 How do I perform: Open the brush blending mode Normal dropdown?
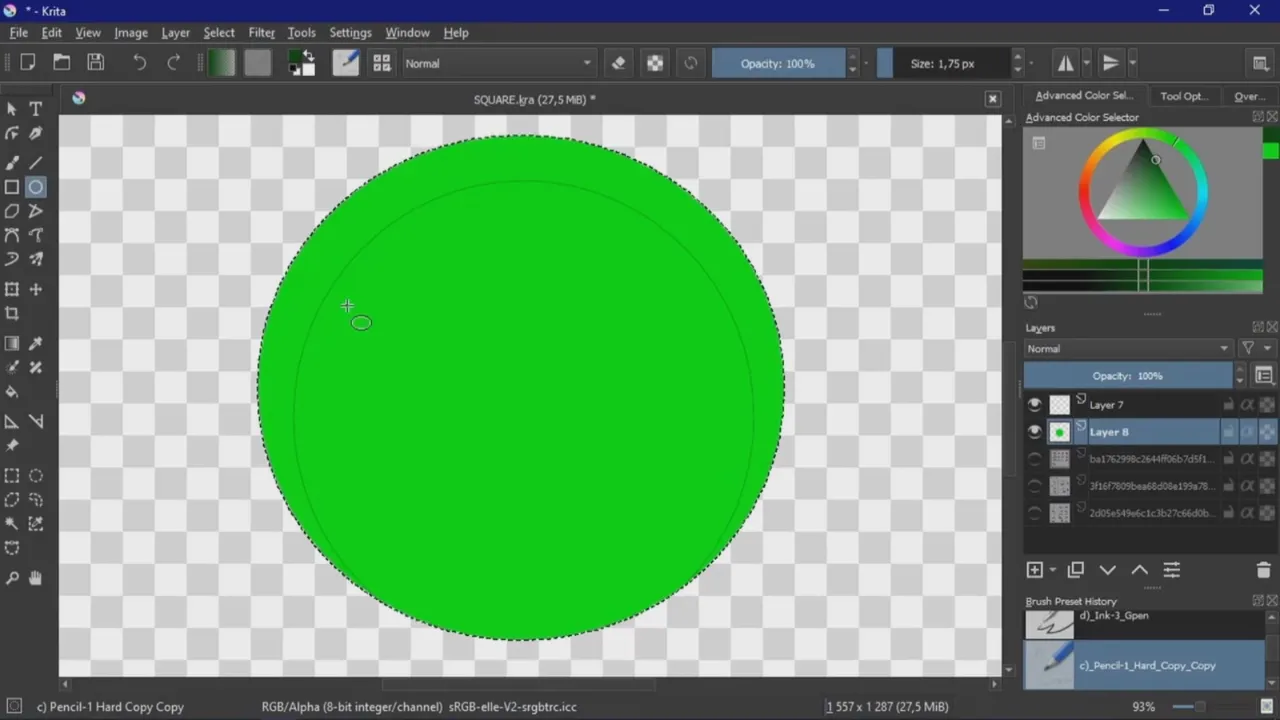[x=498, y=63]
